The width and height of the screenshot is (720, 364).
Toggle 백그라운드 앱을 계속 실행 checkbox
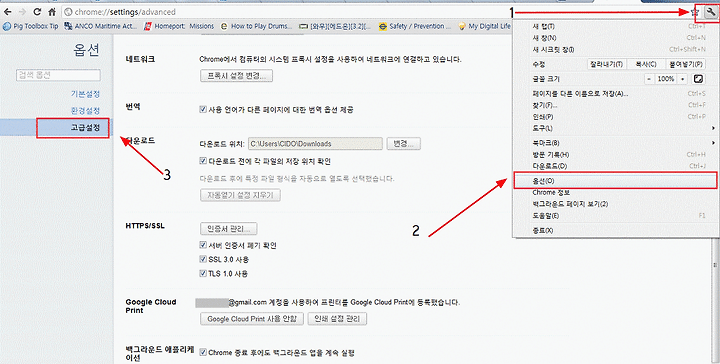pyautogui.click(x=203, y=352)
